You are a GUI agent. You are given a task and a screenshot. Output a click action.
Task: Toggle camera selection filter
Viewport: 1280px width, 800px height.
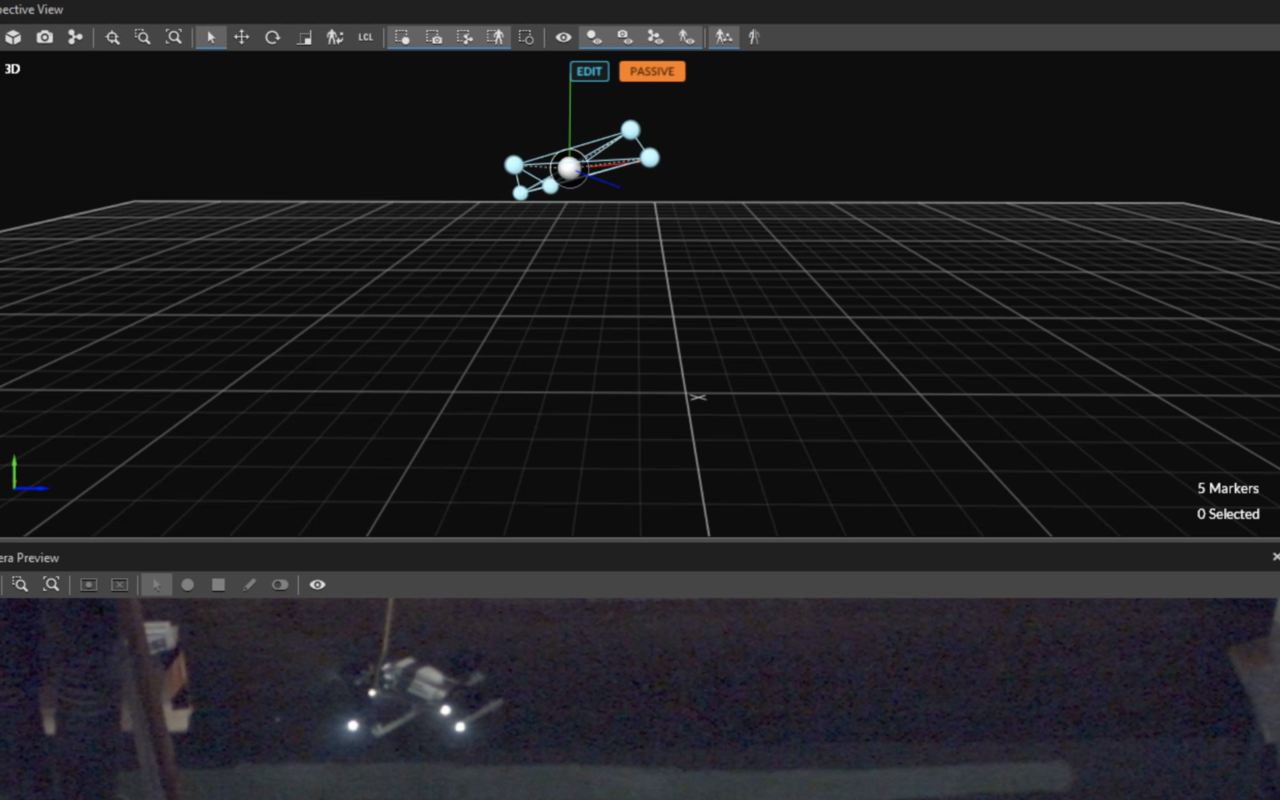(x=434, y=37)
